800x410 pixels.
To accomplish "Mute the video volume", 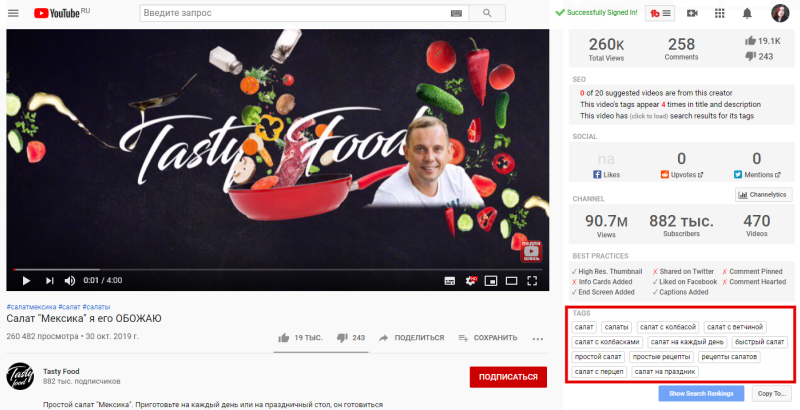I will click(x=70, y=280).
